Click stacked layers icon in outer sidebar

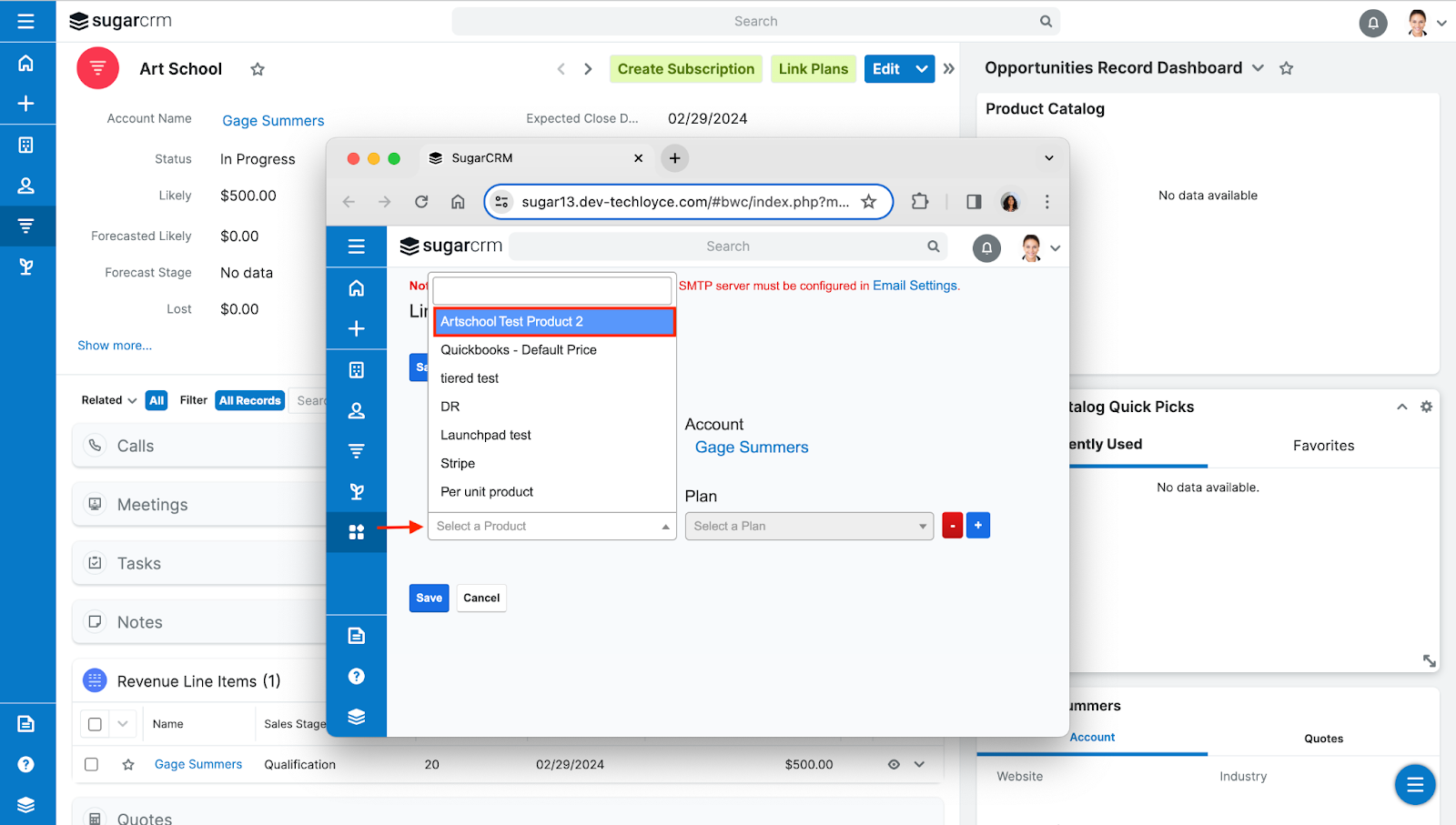25,805
